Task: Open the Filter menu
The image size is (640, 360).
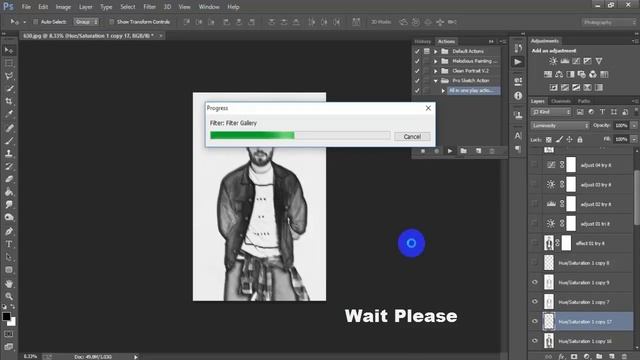Action: tap(149, 7)
